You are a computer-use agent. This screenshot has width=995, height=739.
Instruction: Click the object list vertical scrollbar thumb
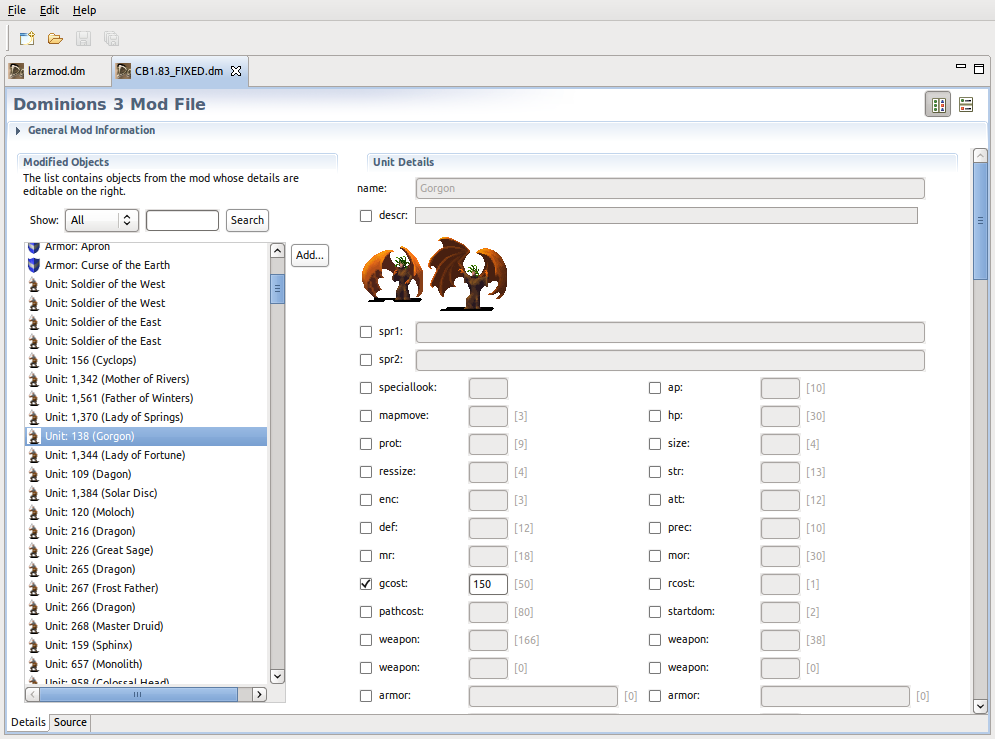[277, 289]
